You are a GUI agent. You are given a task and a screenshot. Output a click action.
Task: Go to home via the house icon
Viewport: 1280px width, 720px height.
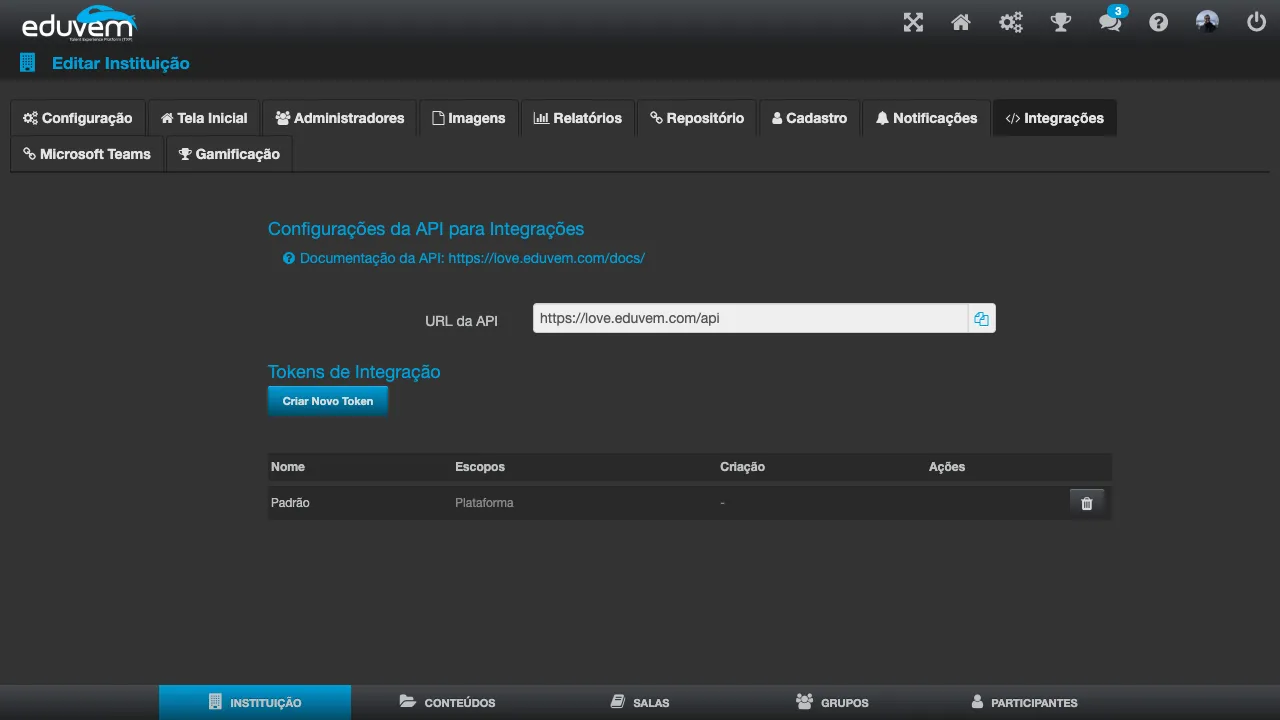pyautogui.click(x=961, y=22)
